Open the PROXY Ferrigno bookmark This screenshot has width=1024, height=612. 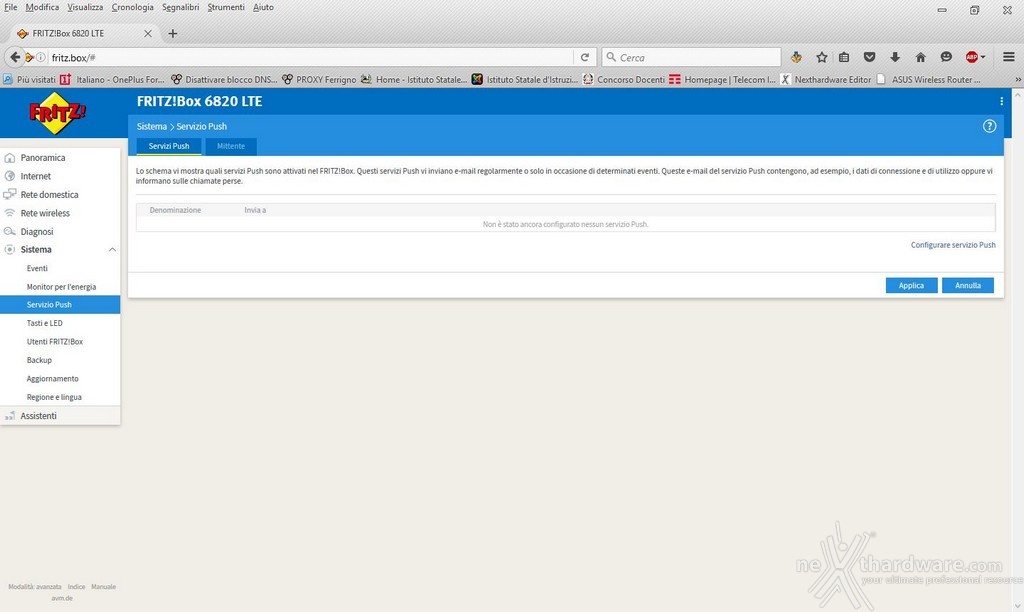point(319,80)
